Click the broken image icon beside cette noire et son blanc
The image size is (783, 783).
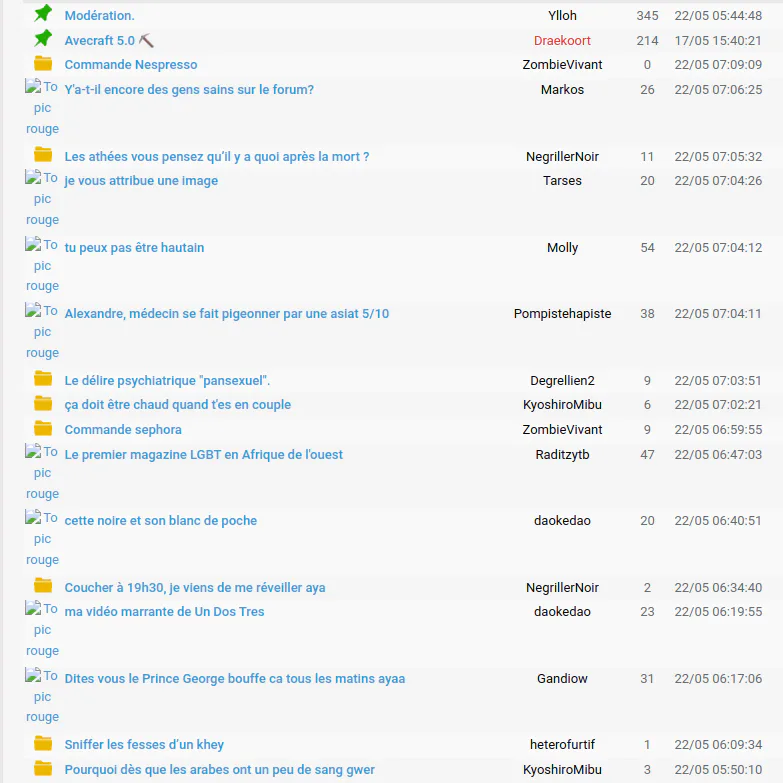(x=33, y=517)
